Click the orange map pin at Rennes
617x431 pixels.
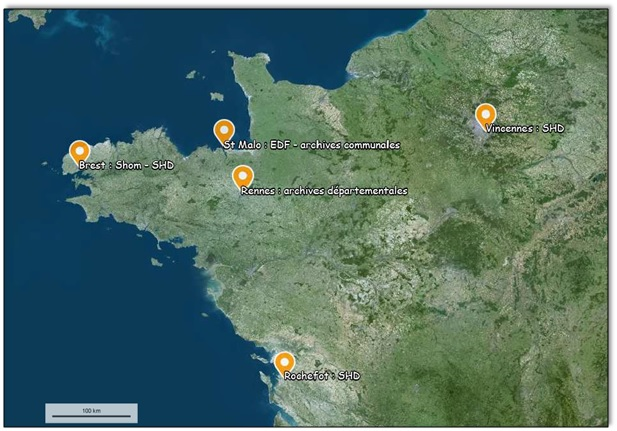243,178
